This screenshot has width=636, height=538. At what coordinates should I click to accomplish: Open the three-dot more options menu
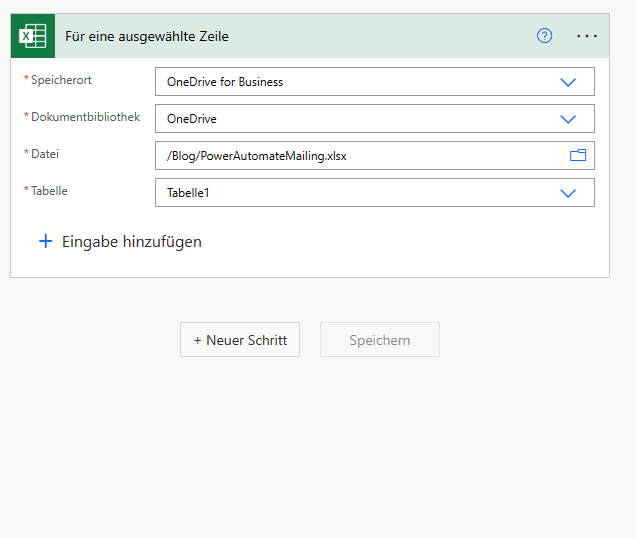[x=587, y=36]
